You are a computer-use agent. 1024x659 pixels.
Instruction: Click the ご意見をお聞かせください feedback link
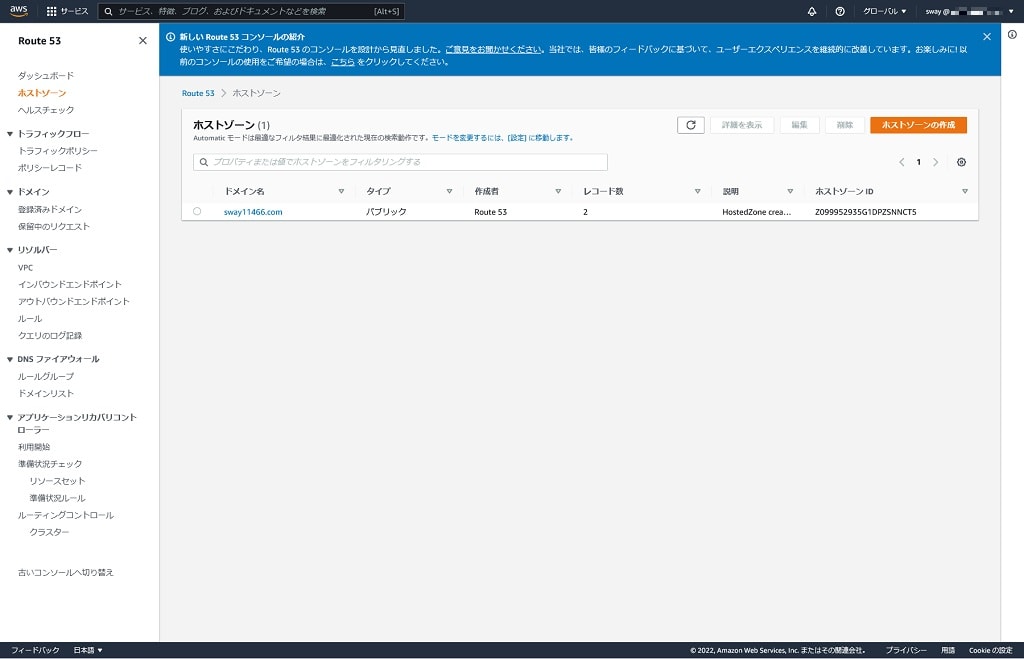[x=494, y=50]
